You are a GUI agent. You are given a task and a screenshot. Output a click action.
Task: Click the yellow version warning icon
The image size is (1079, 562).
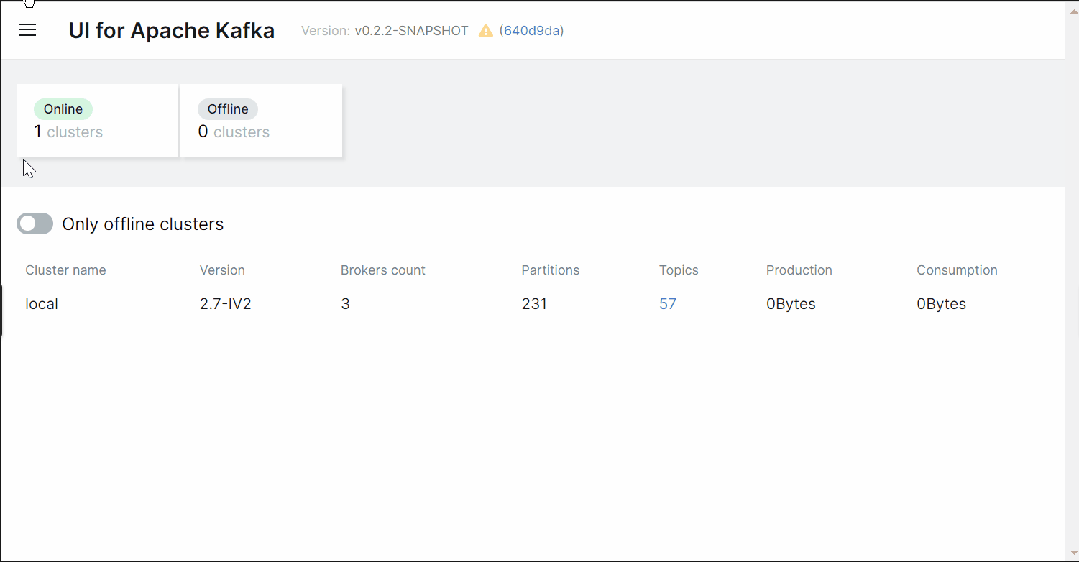coord(486,31)
